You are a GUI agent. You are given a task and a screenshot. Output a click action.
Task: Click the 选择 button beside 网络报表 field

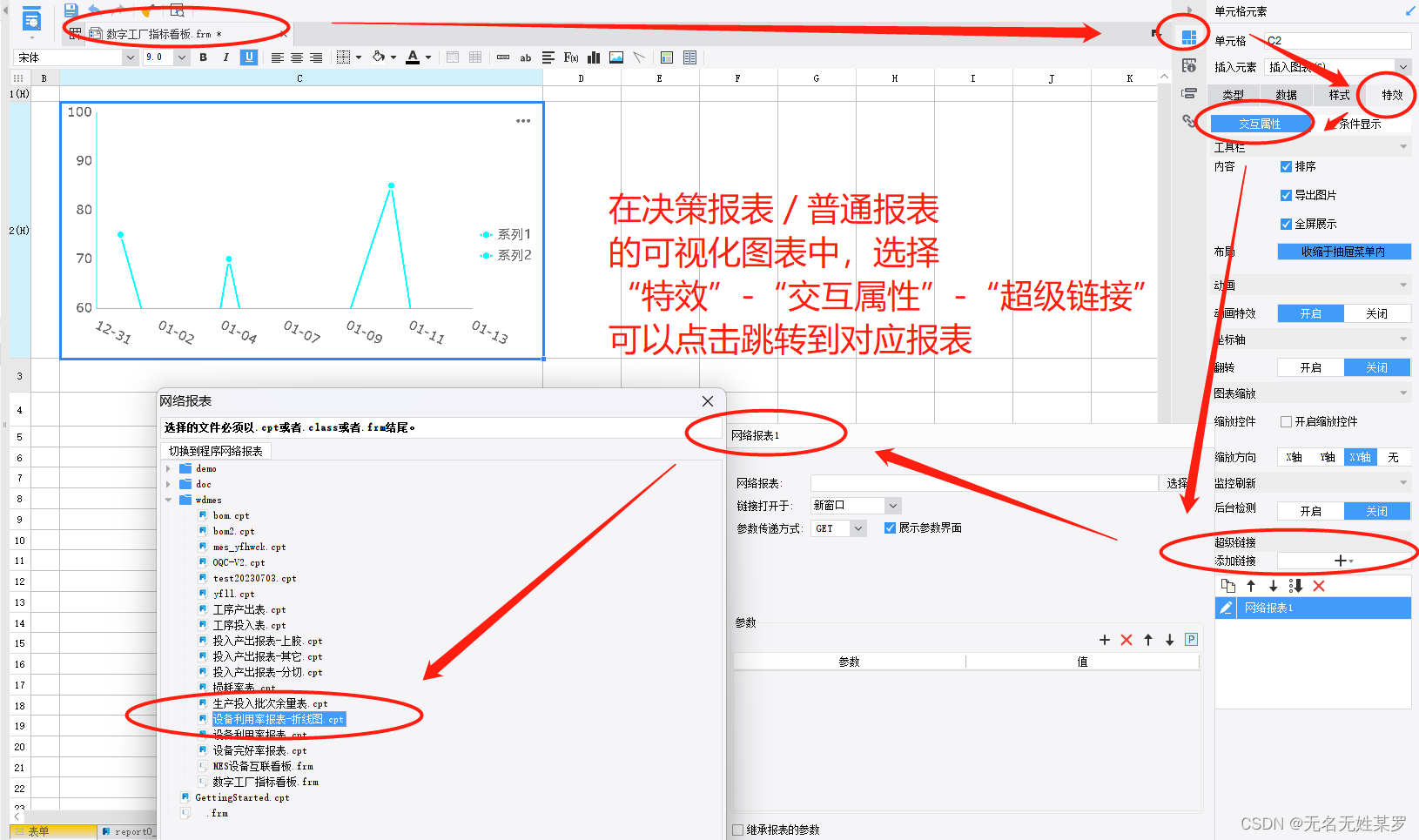[1177, 483]
